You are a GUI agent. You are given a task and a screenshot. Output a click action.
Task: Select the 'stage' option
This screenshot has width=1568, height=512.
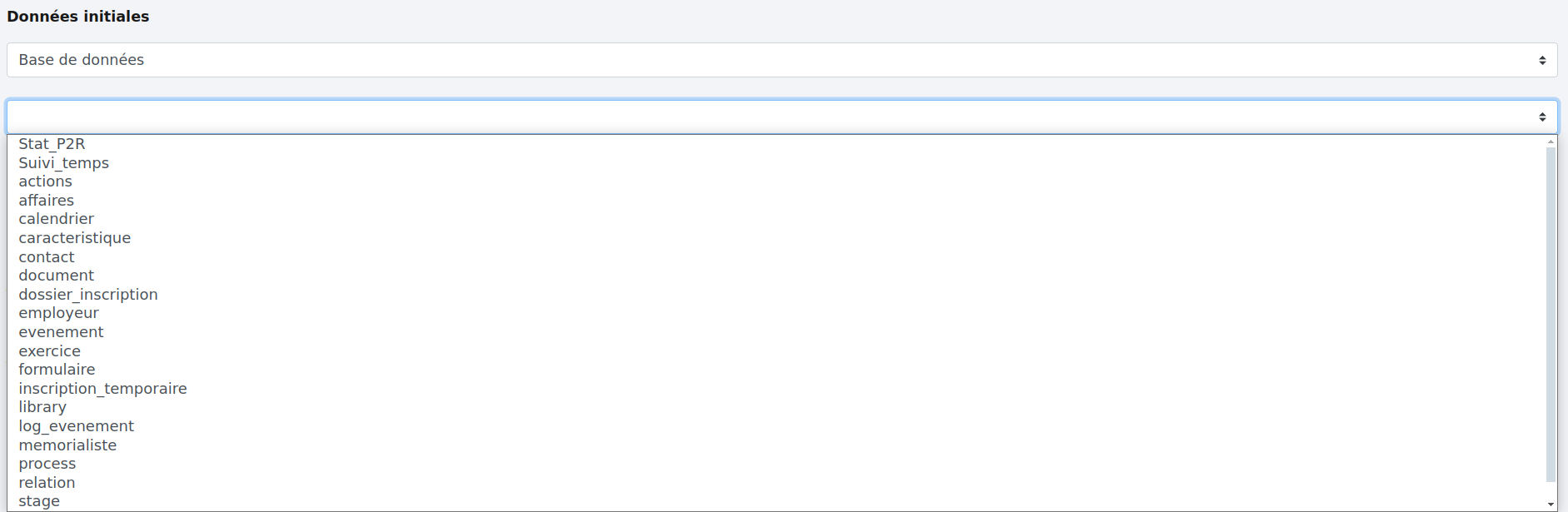[39, 501]
